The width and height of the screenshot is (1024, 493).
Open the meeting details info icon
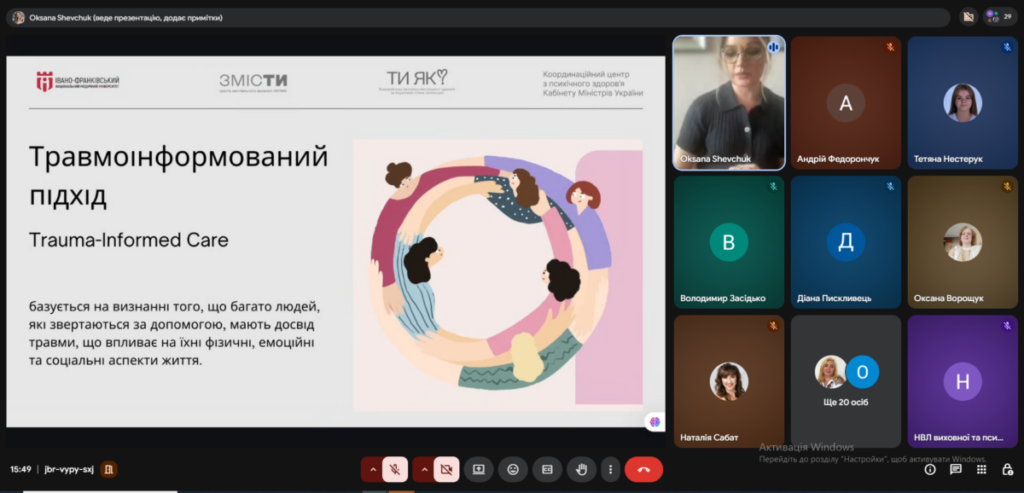point(930,469)
